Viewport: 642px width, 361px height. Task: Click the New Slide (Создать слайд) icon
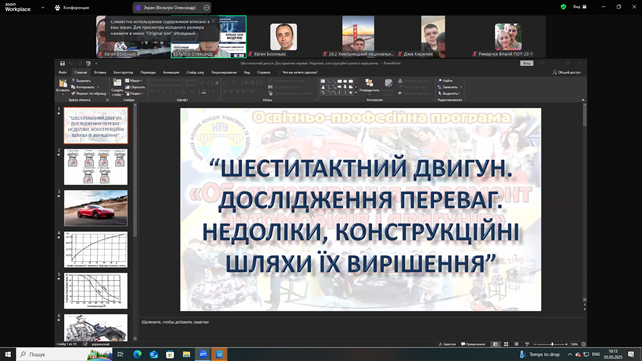(117, 83)
